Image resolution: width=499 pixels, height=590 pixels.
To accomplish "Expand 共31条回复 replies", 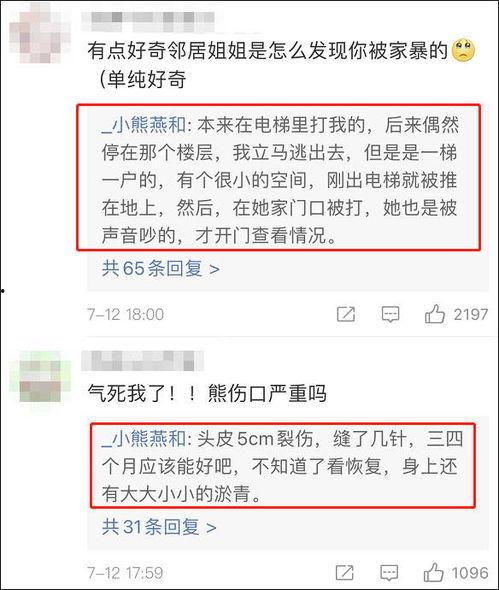I will (x=159, y=527).
